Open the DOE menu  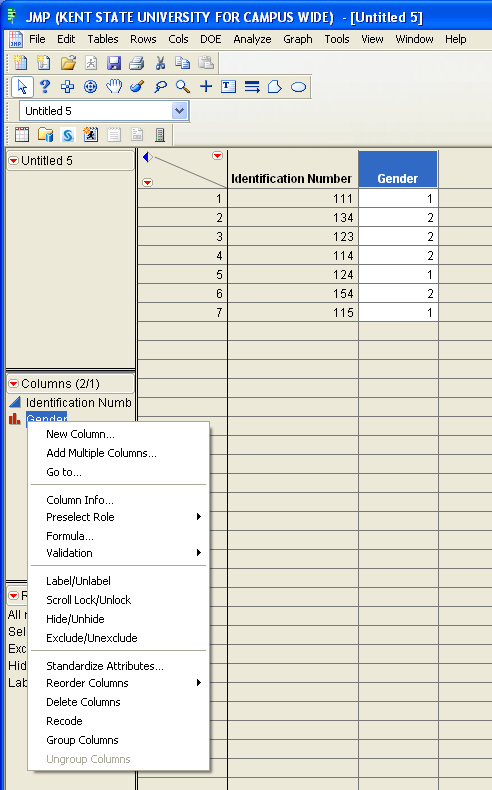[x=210, y=39]
